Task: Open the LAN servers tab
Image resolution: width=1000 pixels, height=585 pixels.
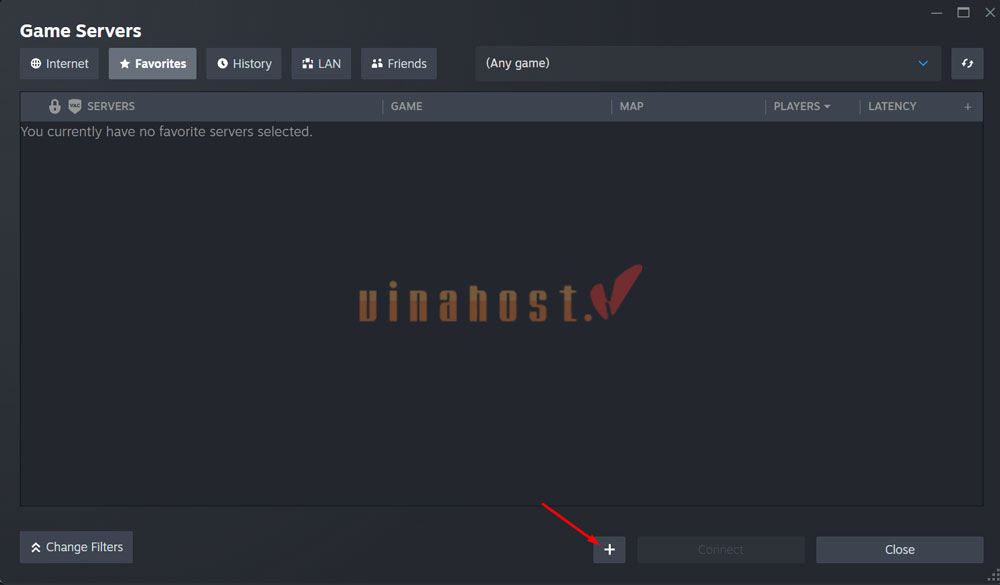Action: (x=321, y=63)
